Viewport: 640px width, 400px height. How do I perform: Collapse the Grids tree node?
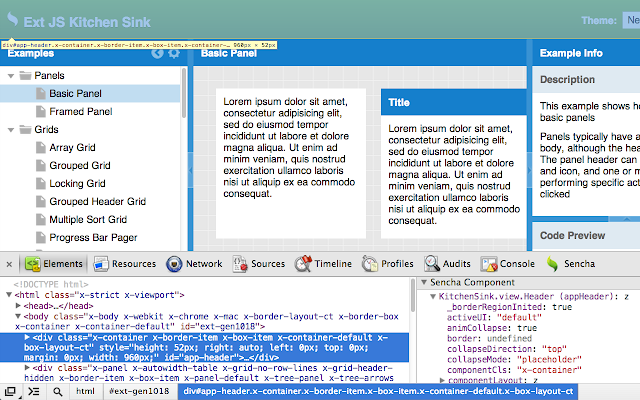pyautogui.click(x=11, y=130)
